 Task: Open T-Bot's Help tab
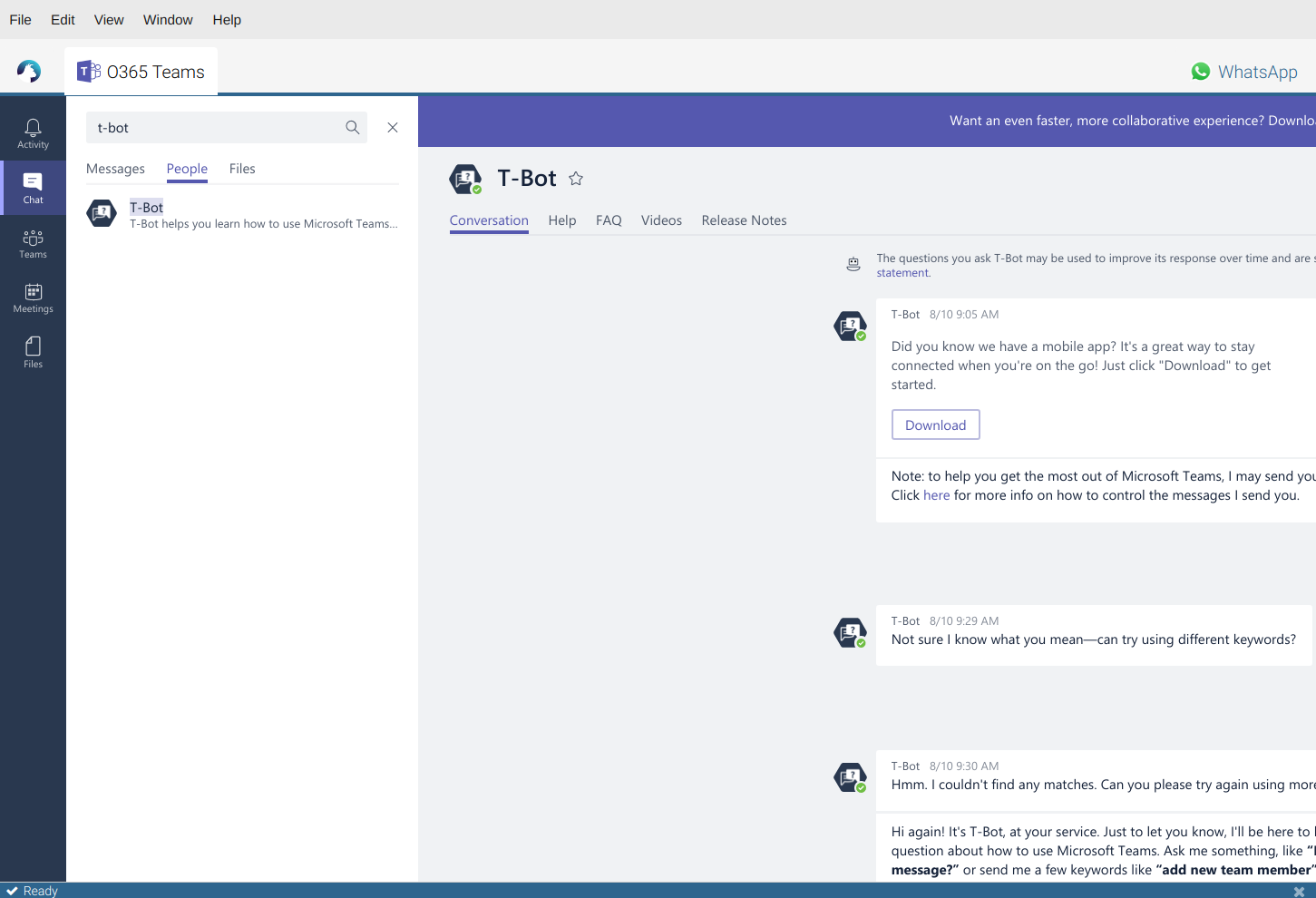pyautogui.click(x=562, y=220)
